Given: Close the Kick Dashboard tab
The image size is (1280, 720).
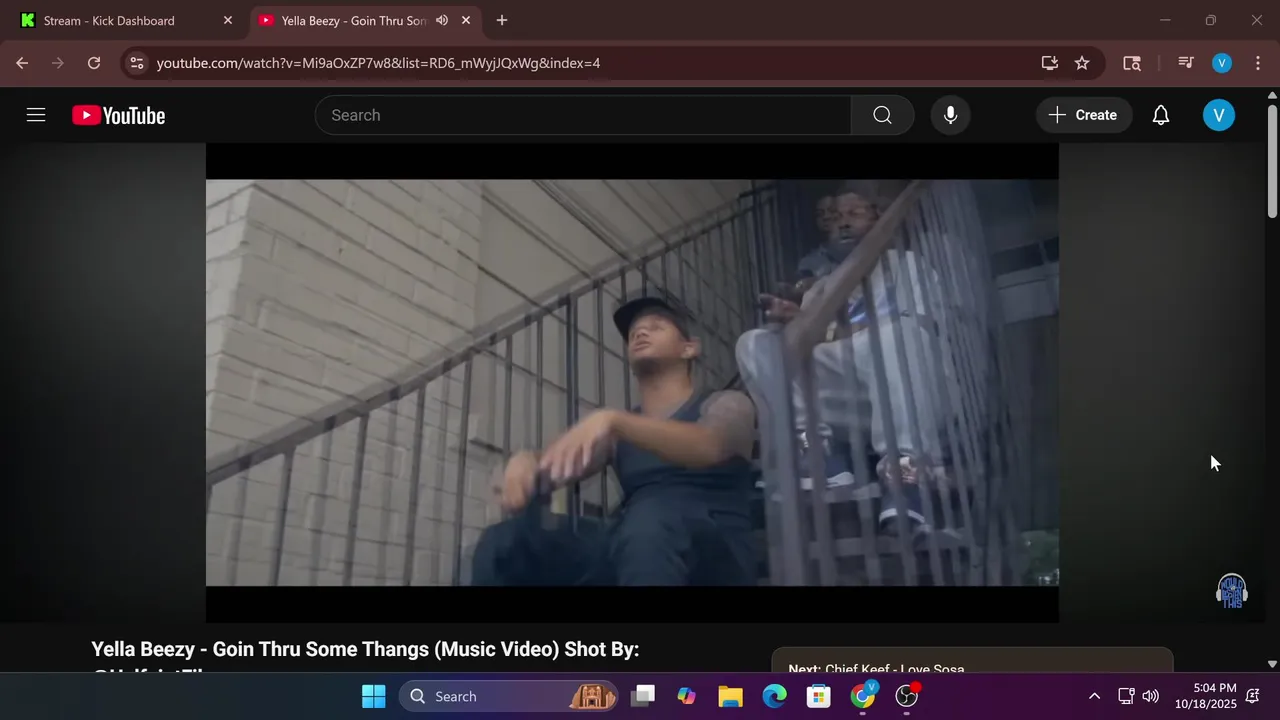Looking at the screenshot, I should [x=228, y=20].
